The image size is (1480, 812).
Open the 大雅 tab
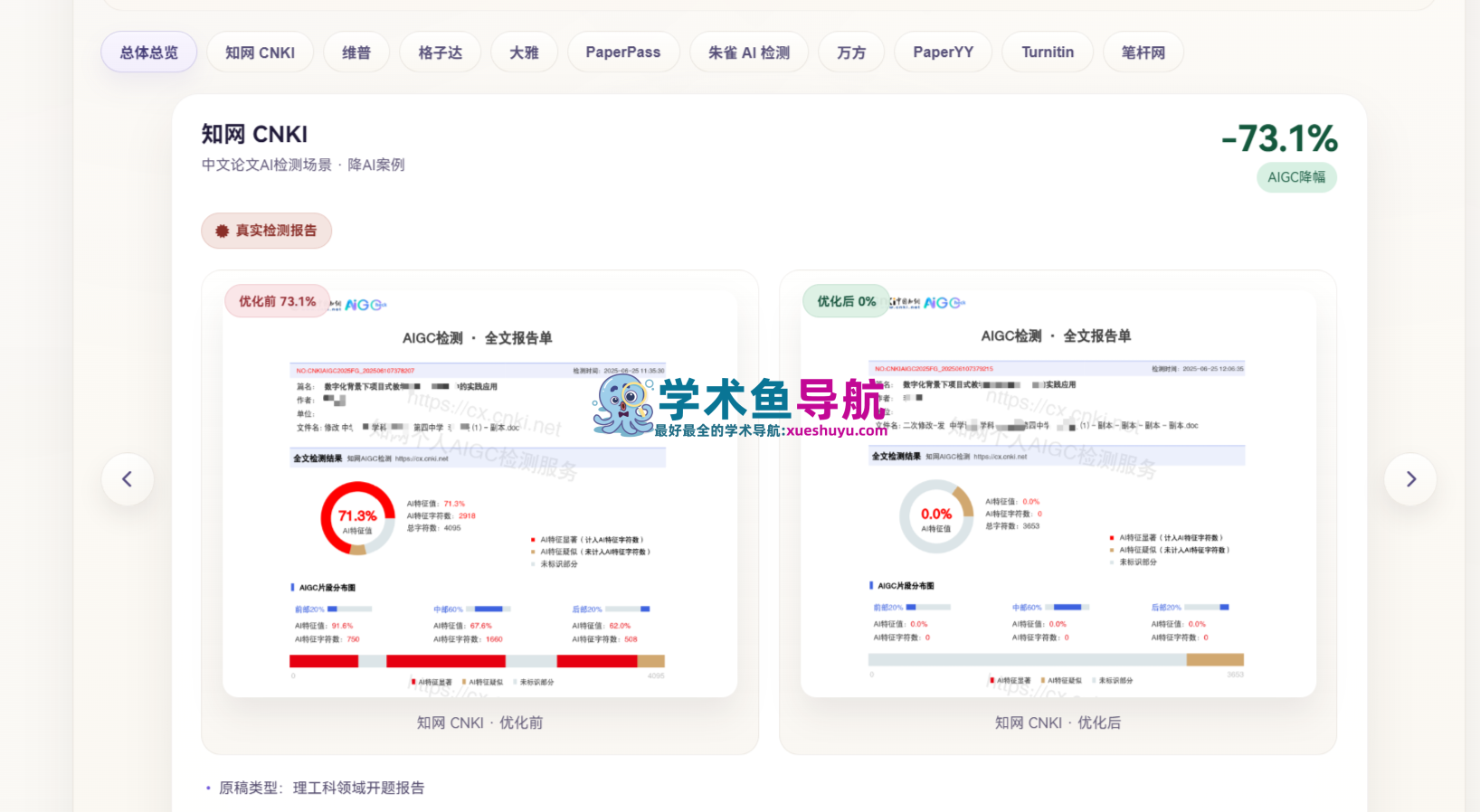[x=524, y=52]
